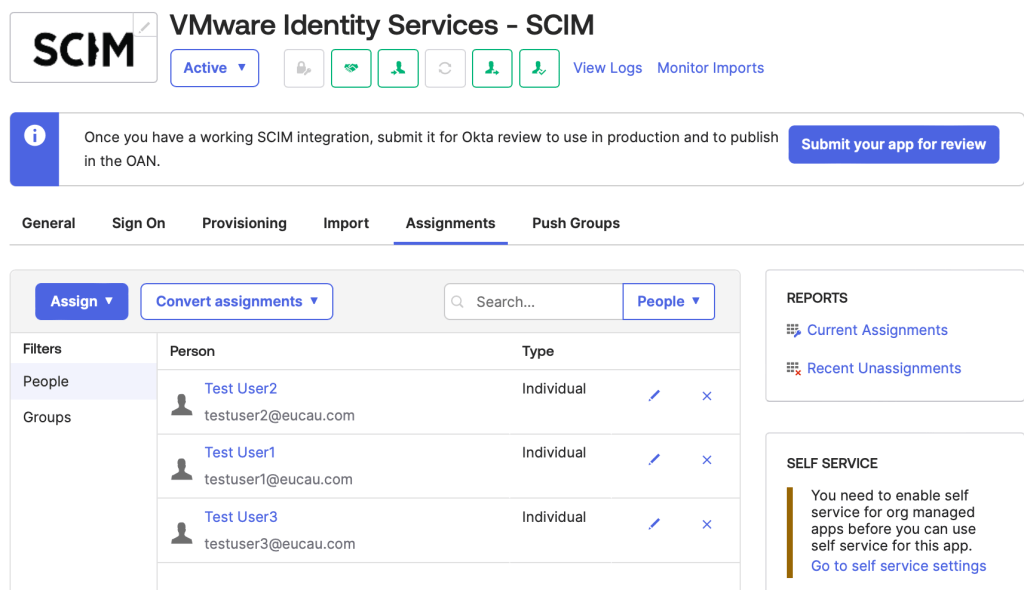The height and width of the screenshot is (590, 1024).
Task: Click the grayed-out sync arrows icon
Action: [x=445, y=68]
